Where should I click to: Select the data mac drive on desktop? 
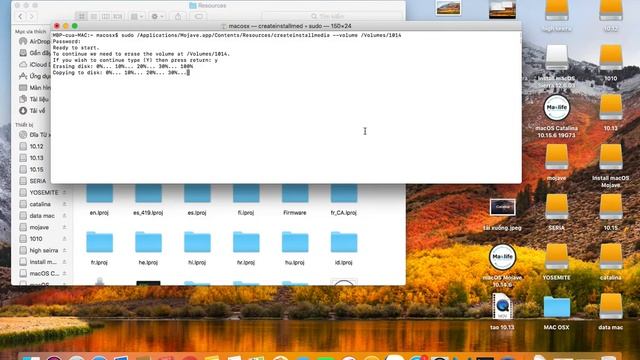[611, 311]
